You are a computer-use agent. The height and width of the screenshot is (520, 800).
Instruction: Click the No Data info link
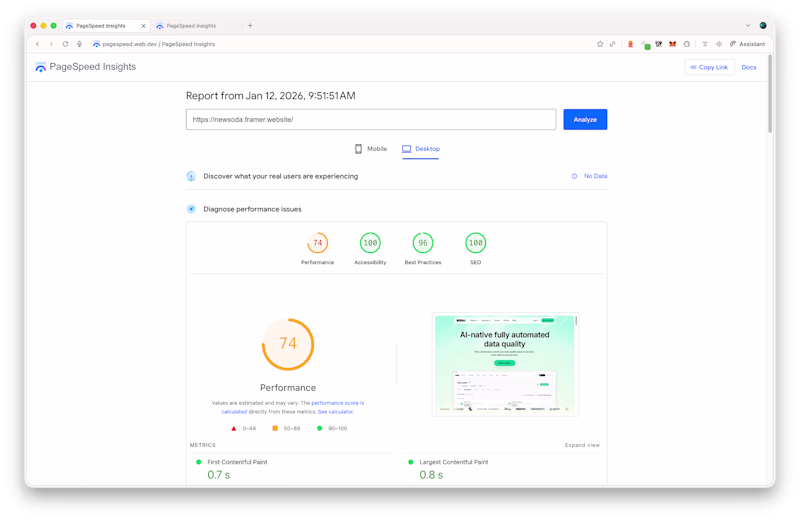pyautogui.click(x=590, y=176)
